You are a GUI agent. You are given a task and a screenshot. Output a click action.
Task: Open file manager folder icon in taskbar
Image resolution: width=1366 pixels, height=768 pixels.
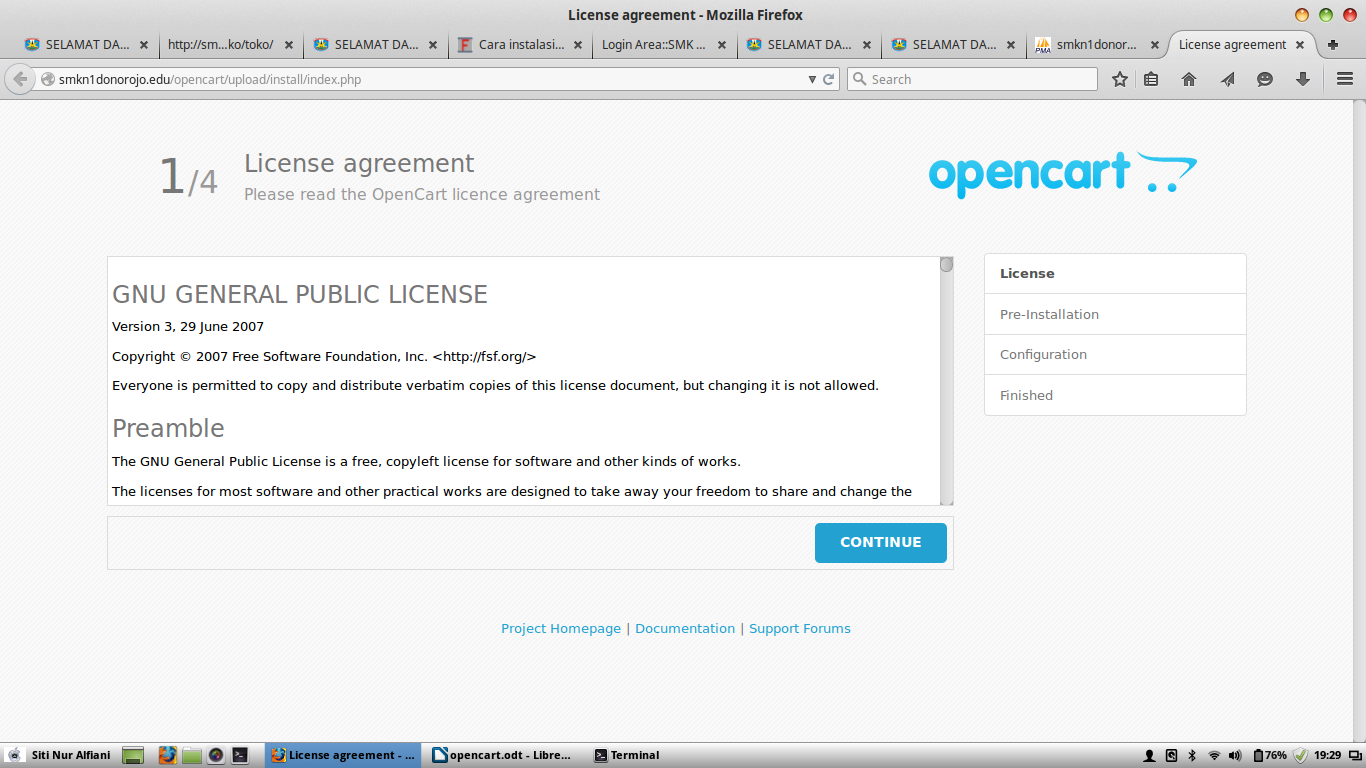pyautogui.click(x=192, y=755)
